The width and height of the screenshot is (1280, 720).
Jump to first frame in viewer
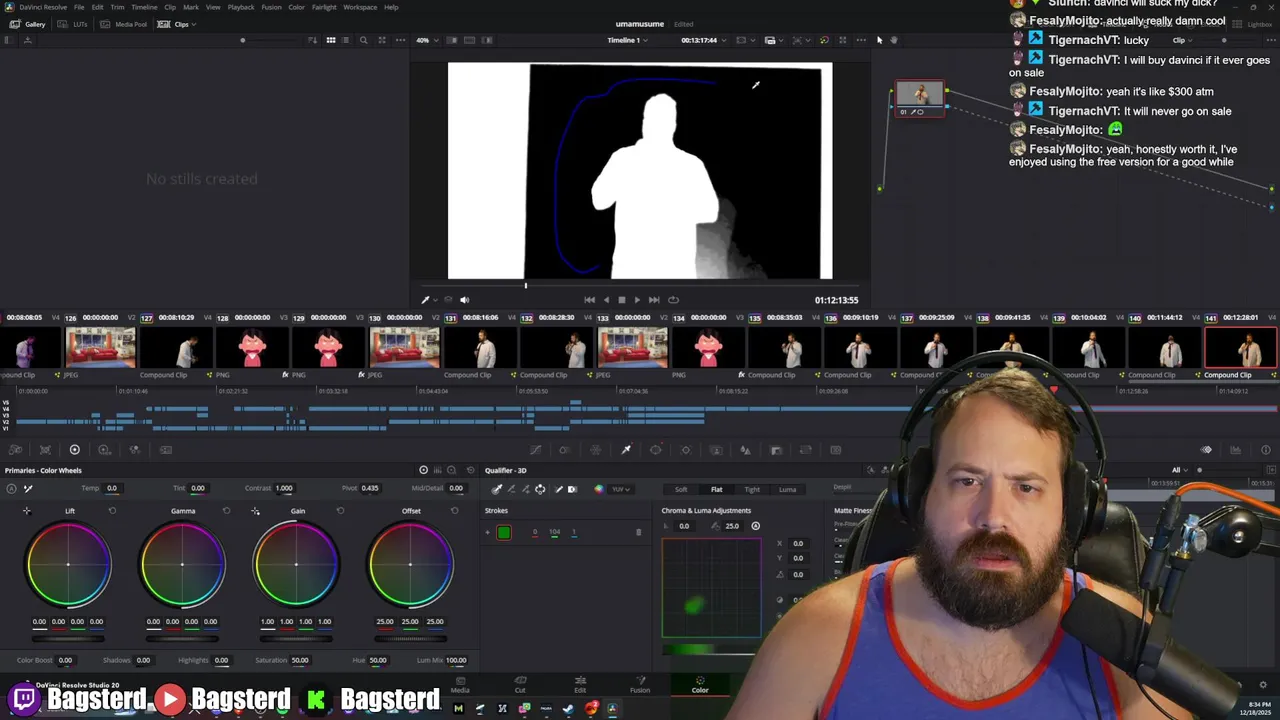point(589,300)
